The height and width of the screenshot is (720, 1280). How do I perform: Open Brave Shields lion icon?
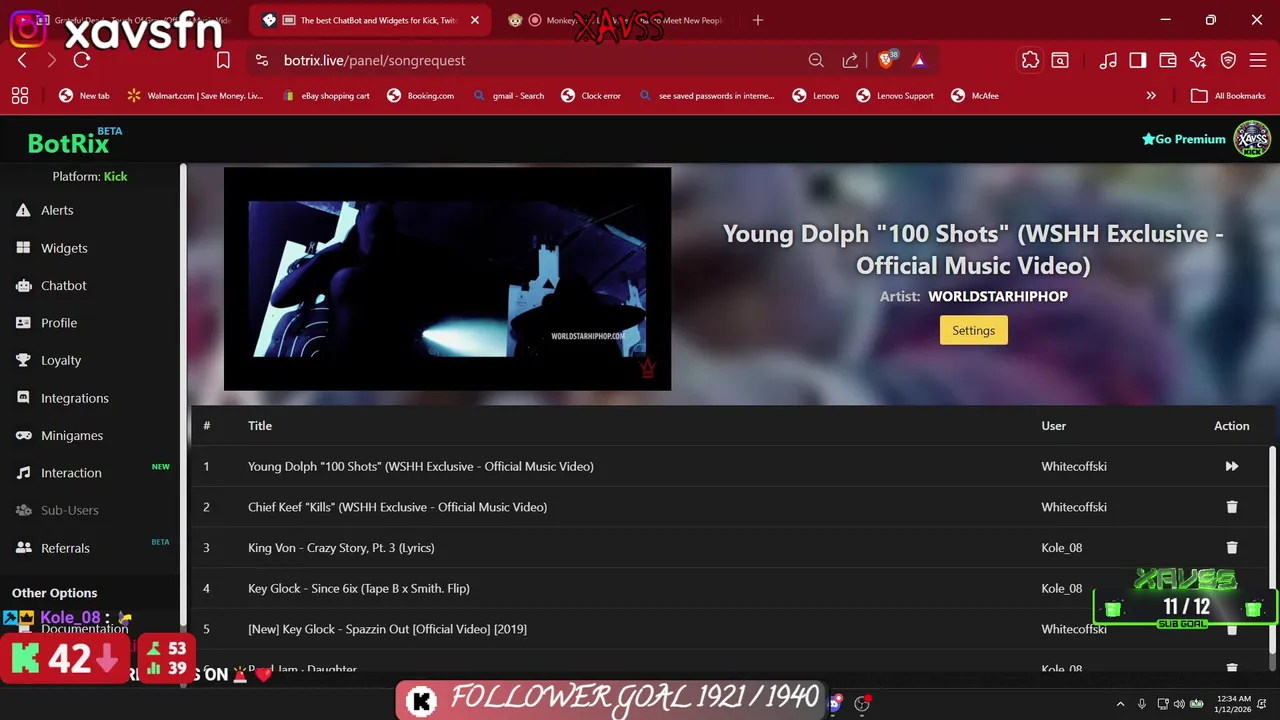coord(886,60)
